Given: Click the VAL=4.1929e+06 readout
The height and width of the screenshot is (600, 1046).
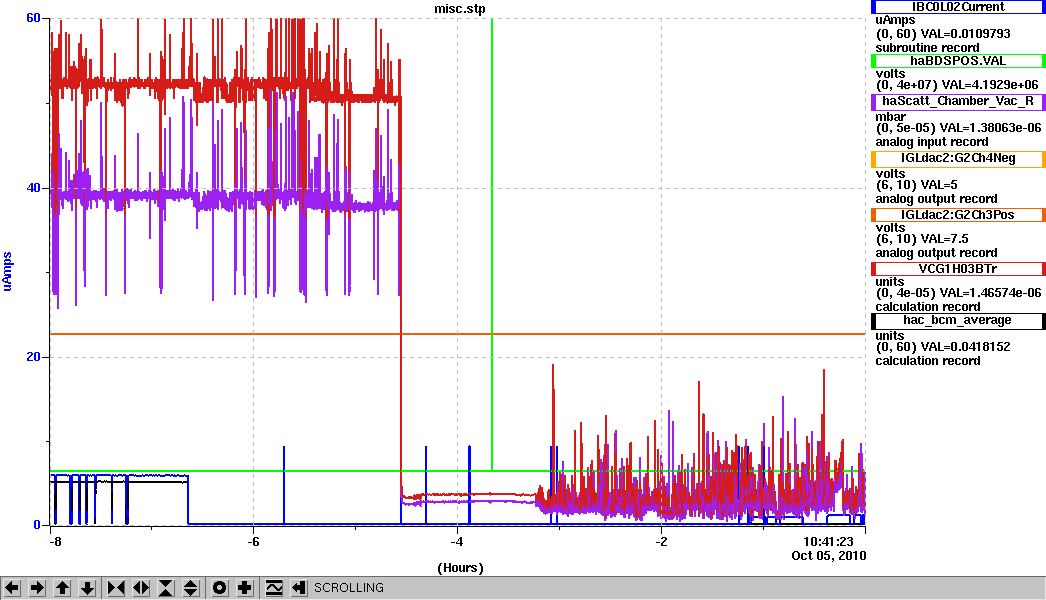Looking at the screenshot, I should pyautogui.click(x=990, y=85).
